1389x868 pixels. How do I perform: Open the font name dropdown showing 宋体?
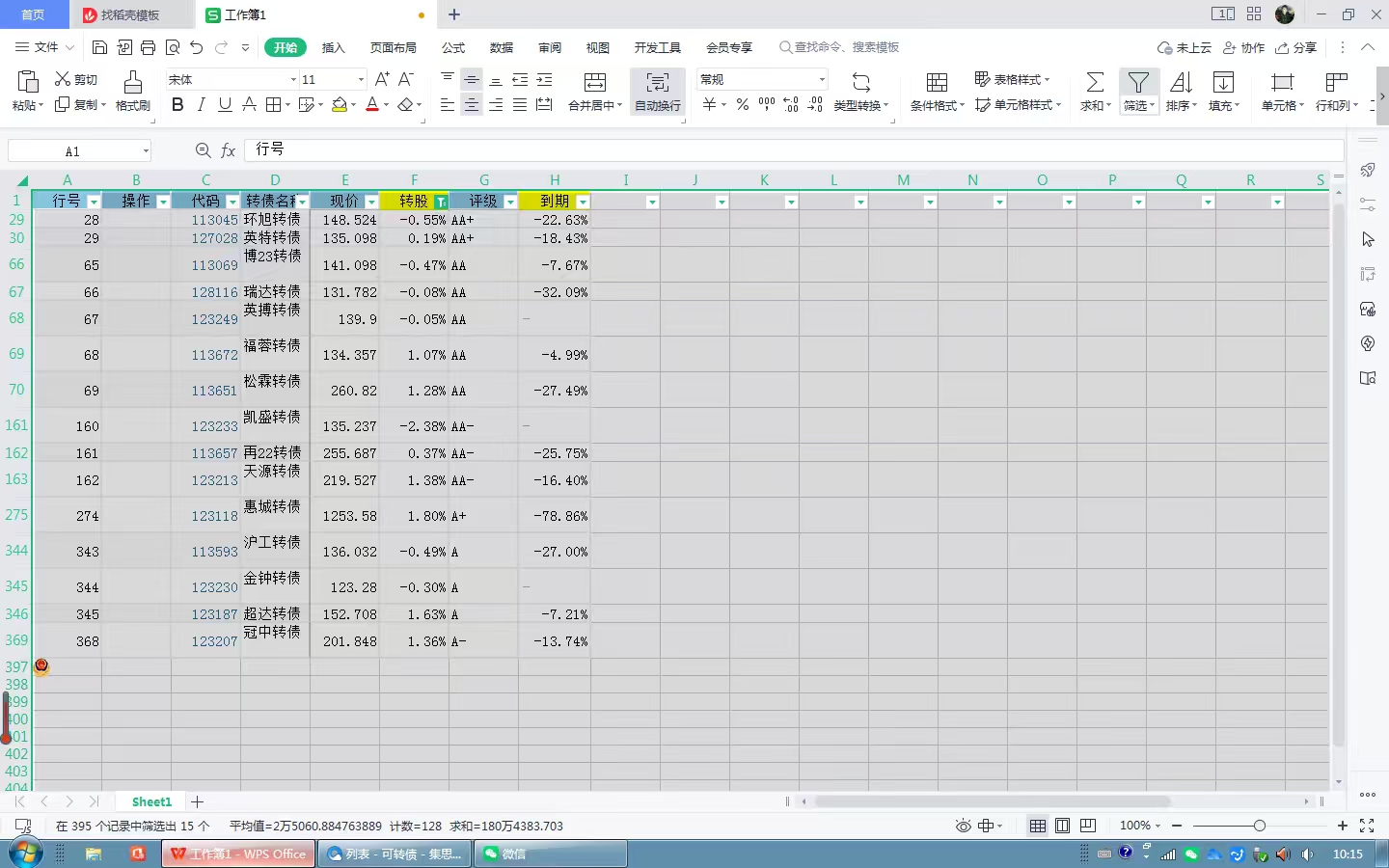pyautogui.click(x=293, y=79)
